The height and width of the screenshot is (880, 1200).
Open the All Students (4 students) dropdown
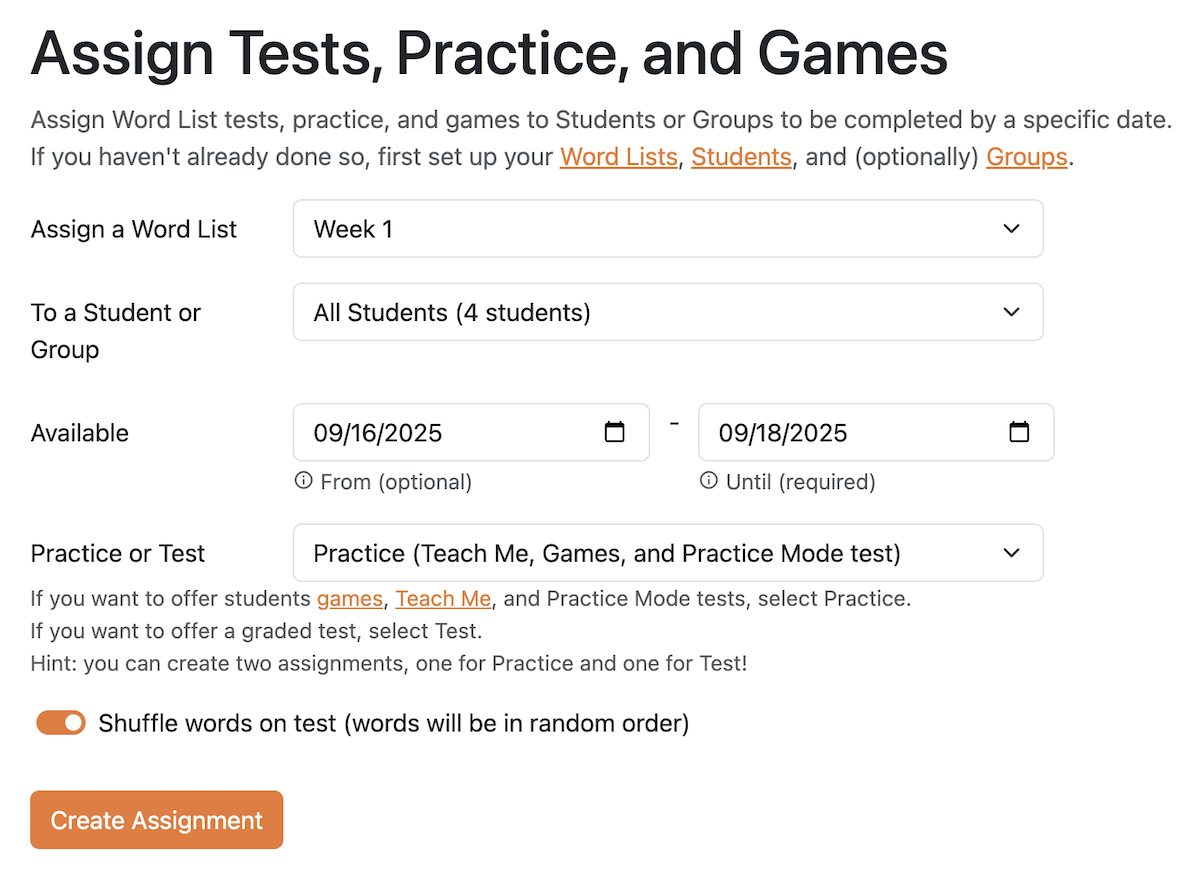click(668, 312)
